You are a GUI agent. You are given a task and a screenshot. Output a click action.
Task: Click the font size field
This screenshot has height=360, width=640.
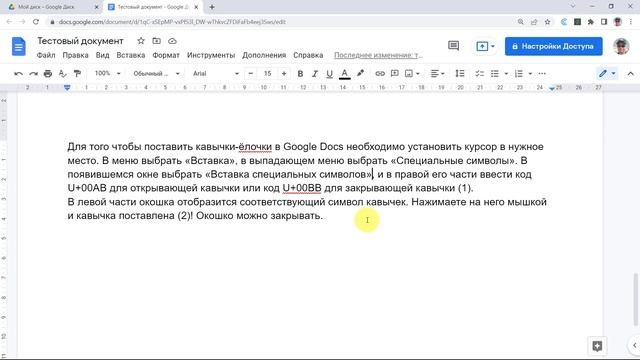[267, 73]
